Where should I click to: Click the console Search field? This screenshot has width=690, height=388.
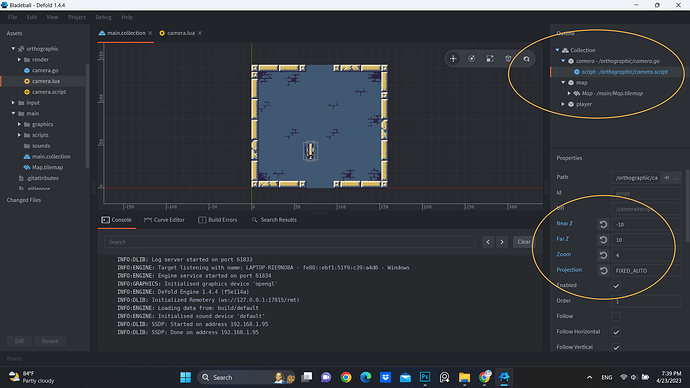point(290,242)
